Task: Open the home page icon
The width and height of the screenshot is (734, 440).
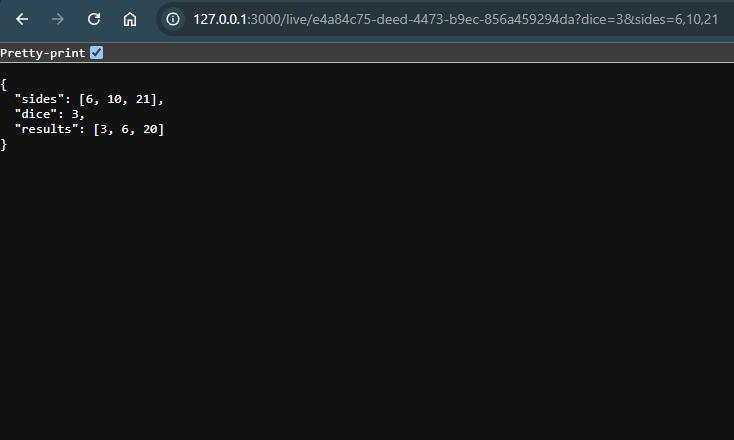Action: (130, 19)
